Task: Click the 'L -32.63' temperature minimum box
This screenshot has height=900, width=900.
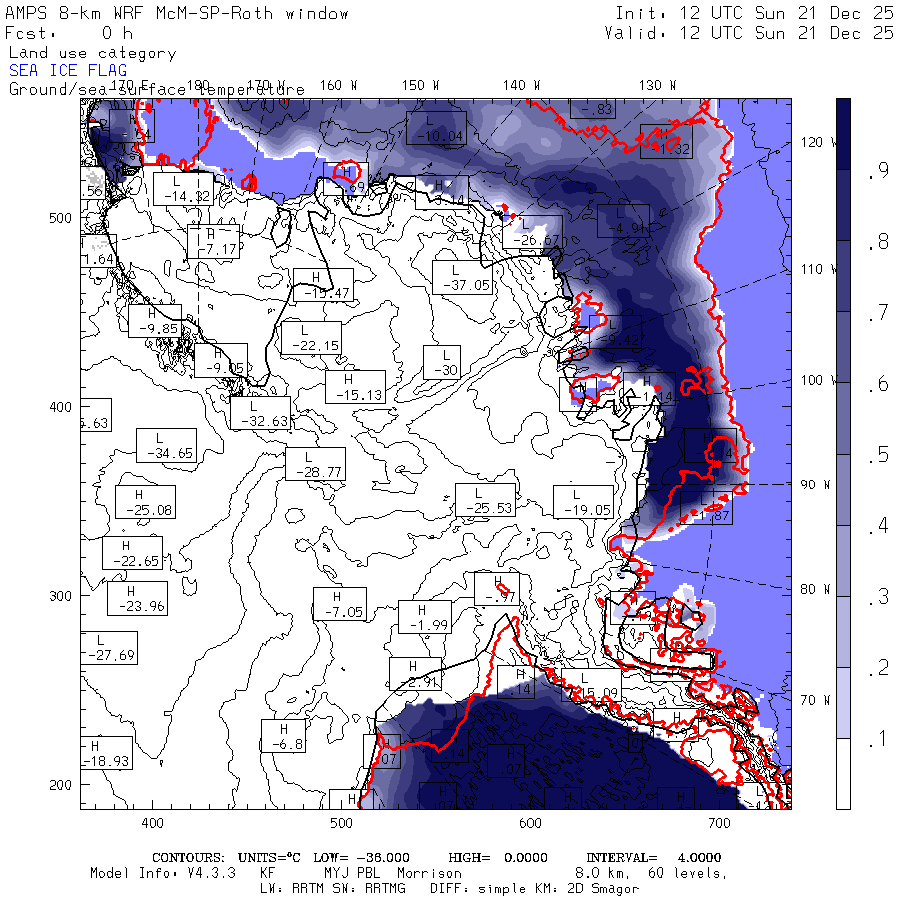Action: (261, 413)
